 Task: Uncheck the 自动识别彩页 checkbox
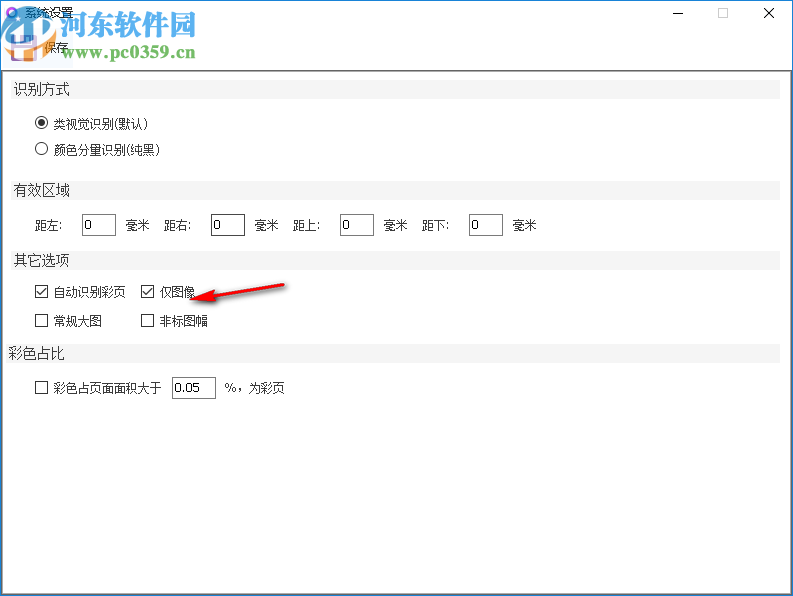[41, 291]
